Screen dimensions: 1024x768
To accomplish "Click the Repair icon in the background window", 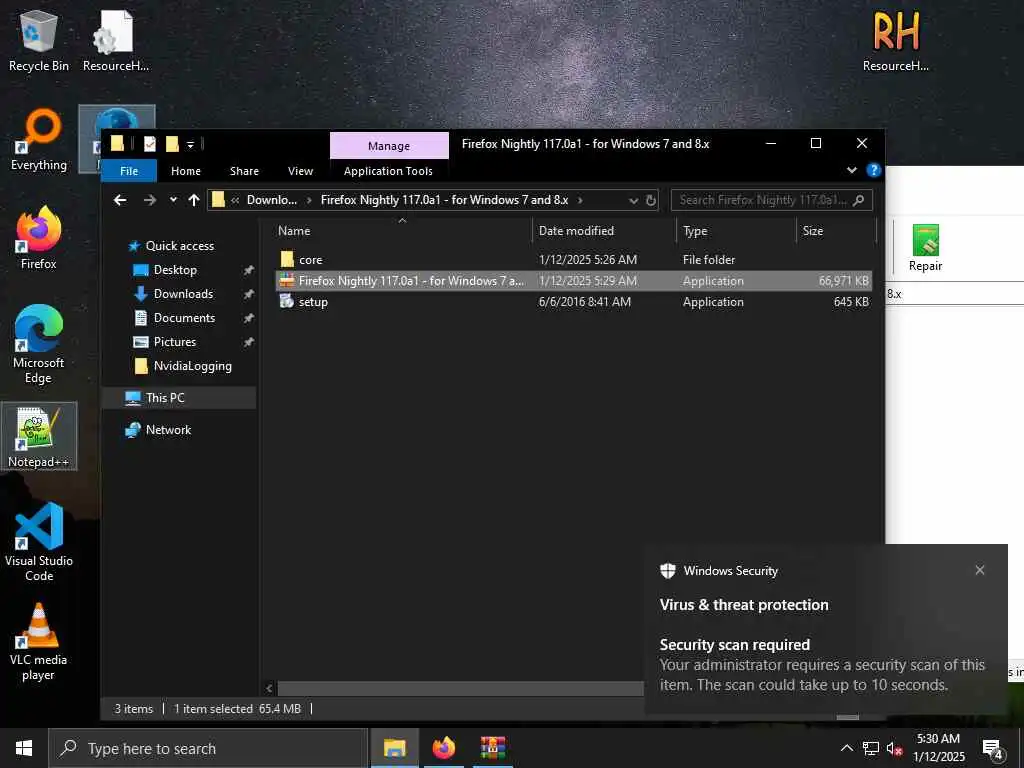I will click(x=925, y=248).
